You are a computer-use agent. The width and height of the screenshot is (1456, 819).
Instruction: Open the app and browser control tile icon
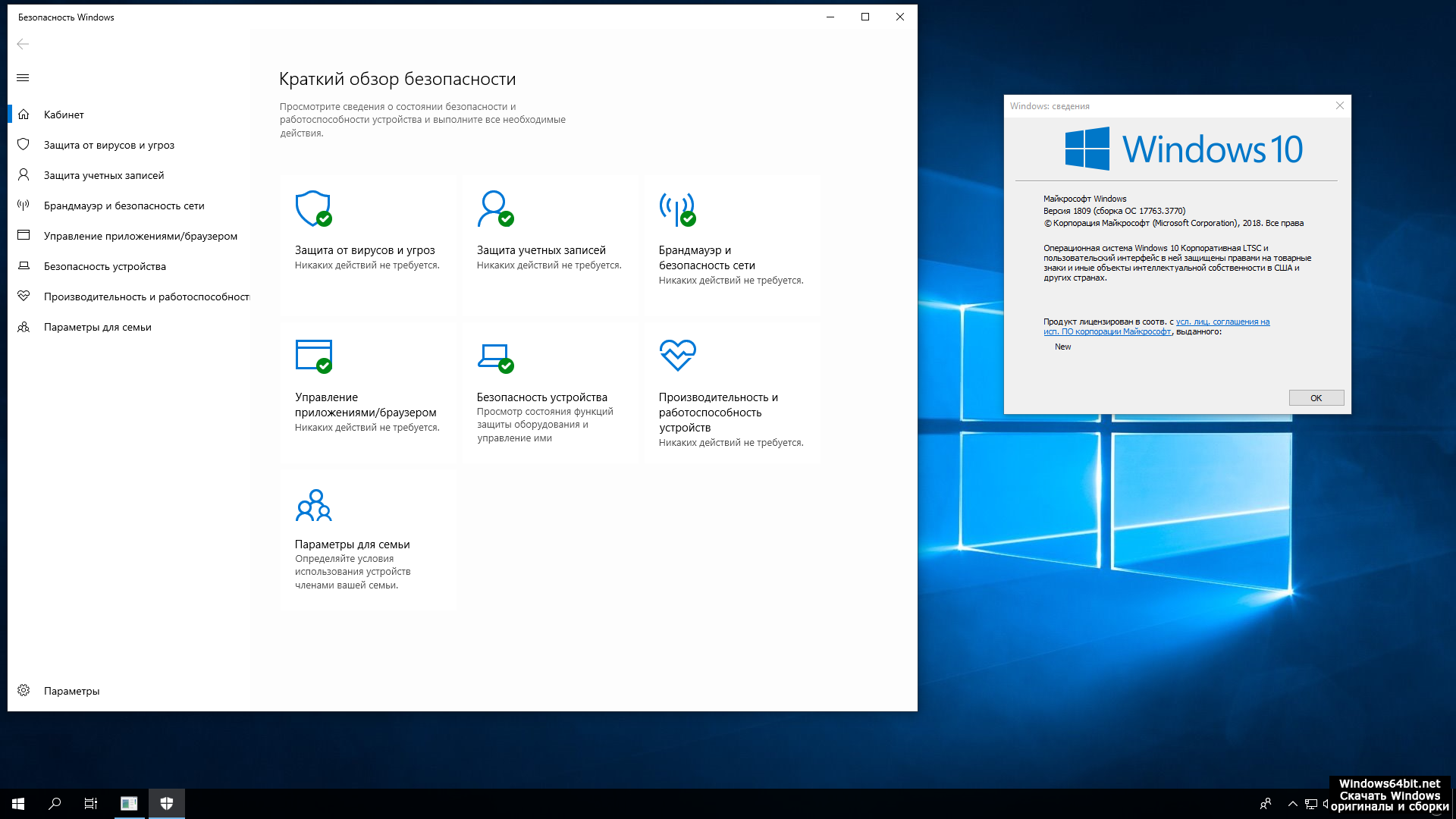313,356
